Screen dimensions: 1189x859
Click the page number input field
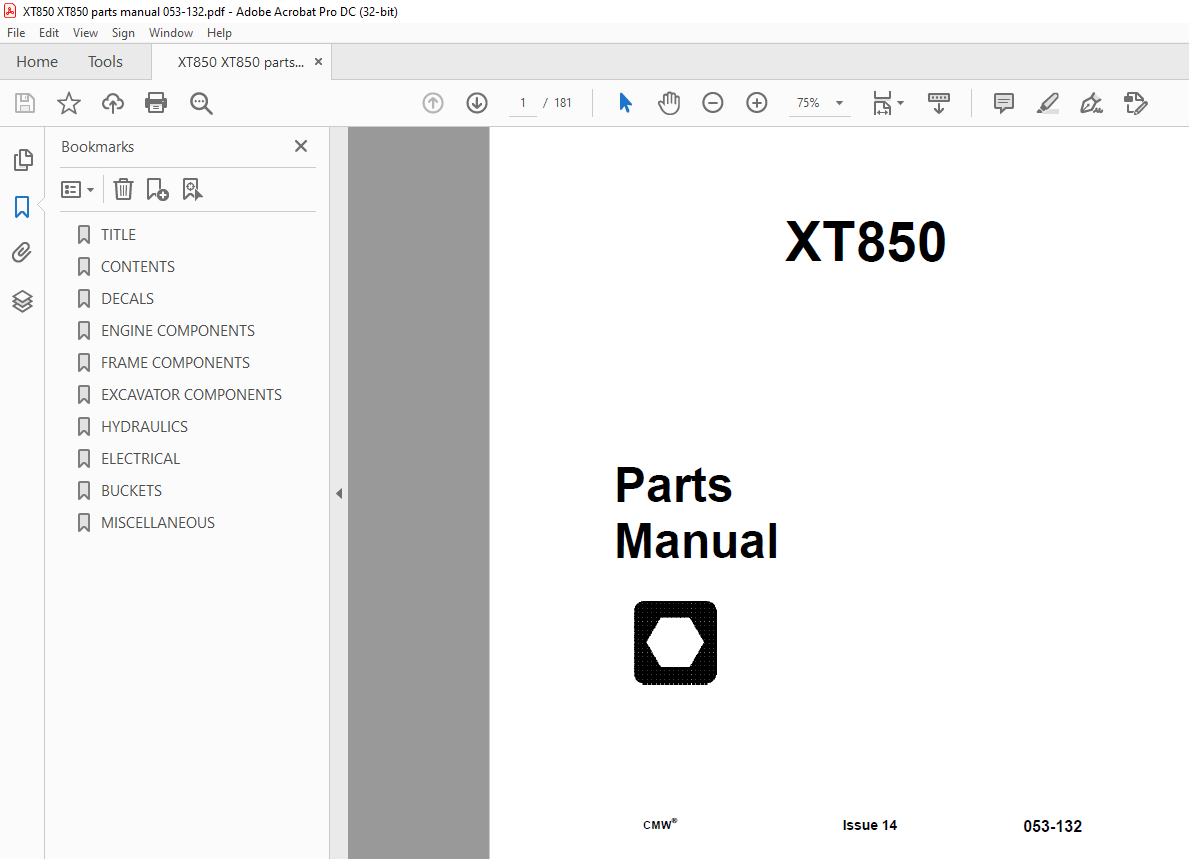pos(522,103)
